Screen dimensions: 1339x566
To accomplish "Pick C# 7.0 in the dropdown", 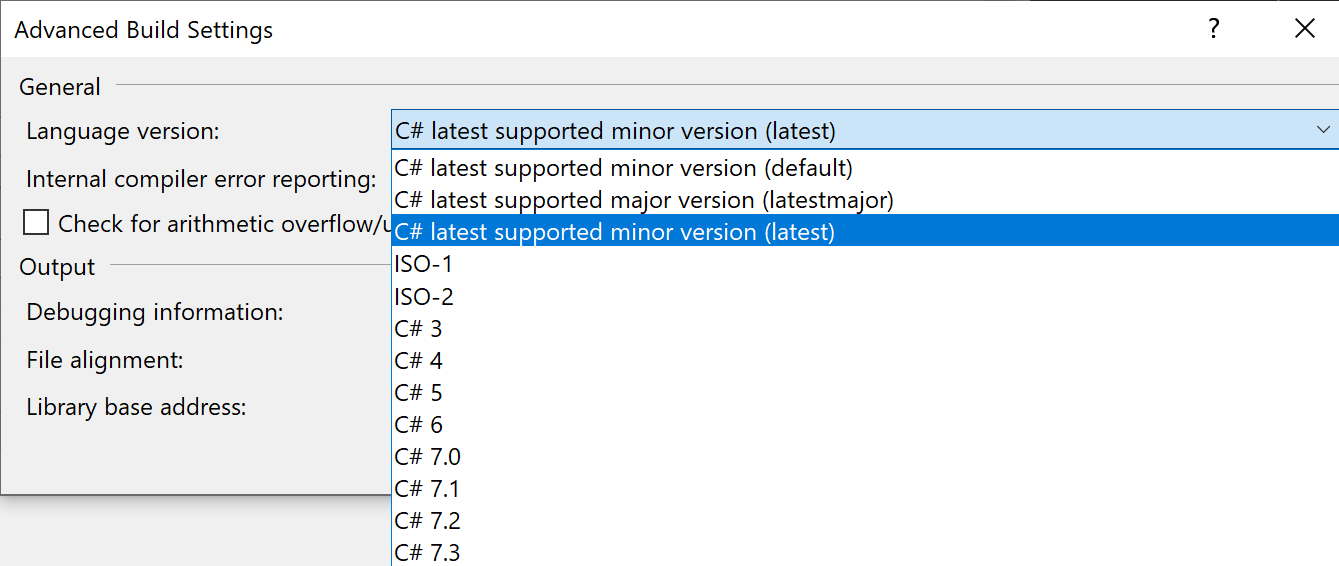I will (x=427, y=456).
